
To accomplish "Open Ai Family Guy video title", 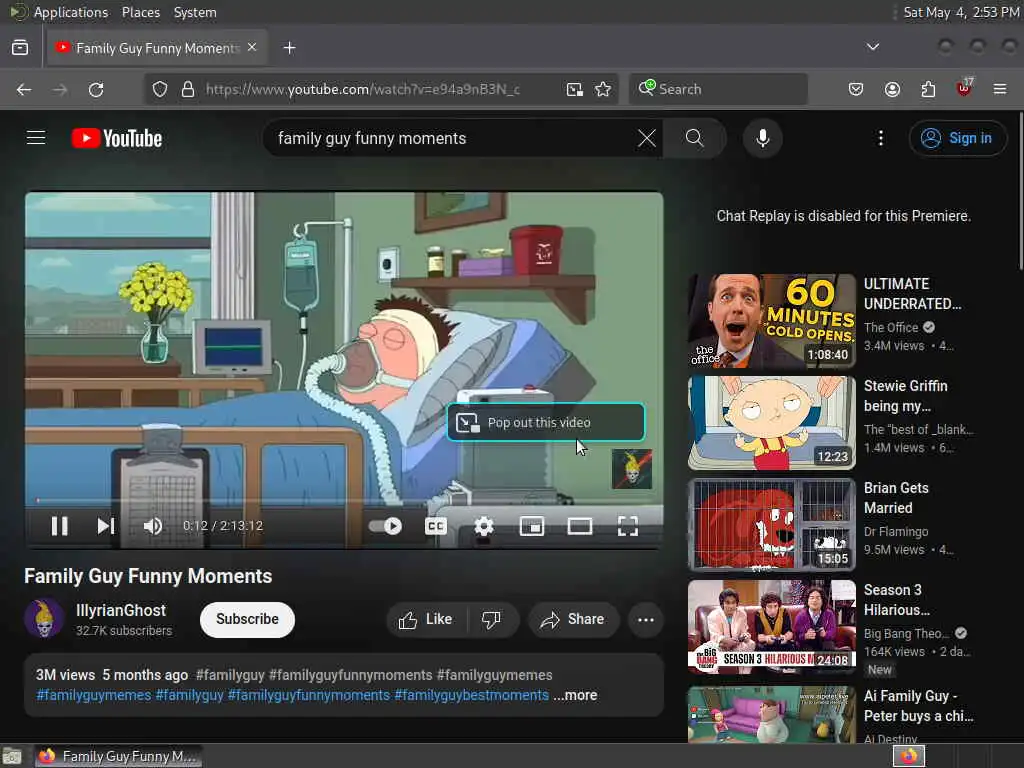I will click(918, 706).
